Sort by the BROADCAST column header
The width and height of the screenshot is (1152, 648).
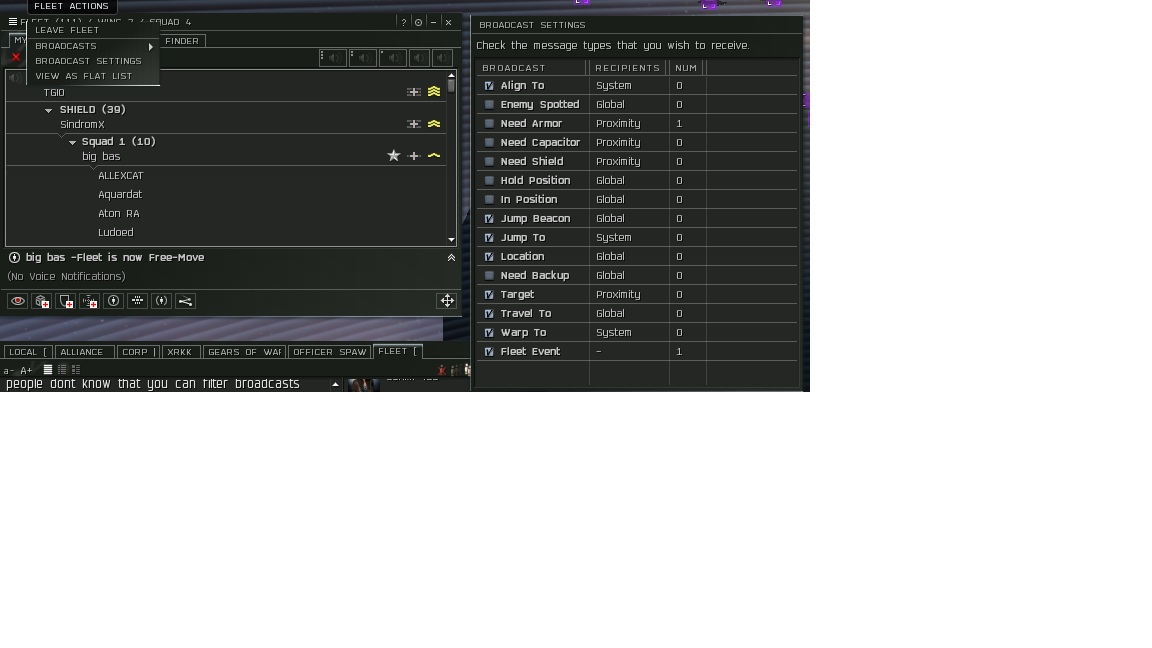[x=533, y=68]
